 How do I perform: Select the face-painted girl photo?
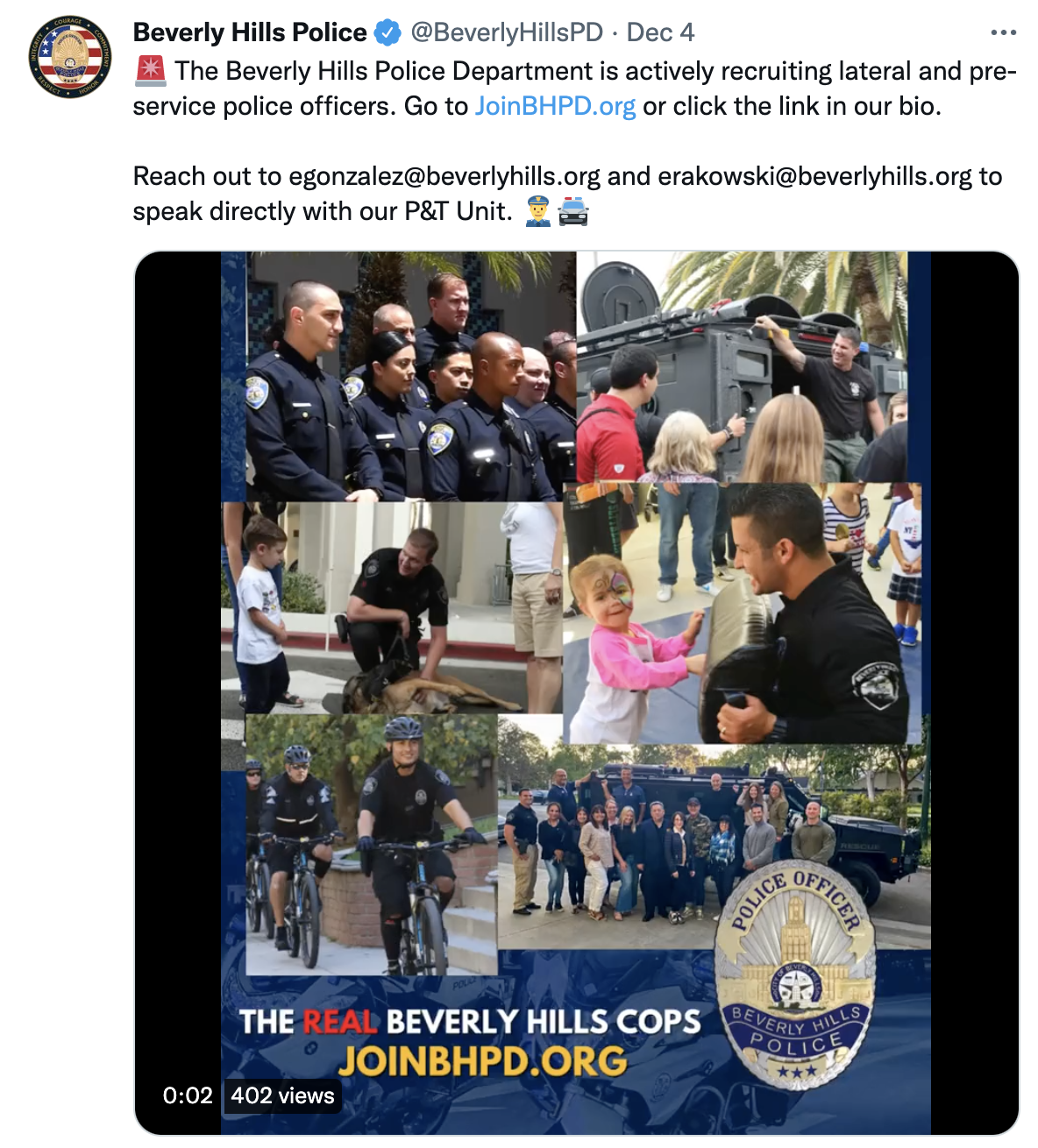coord(743,613)
